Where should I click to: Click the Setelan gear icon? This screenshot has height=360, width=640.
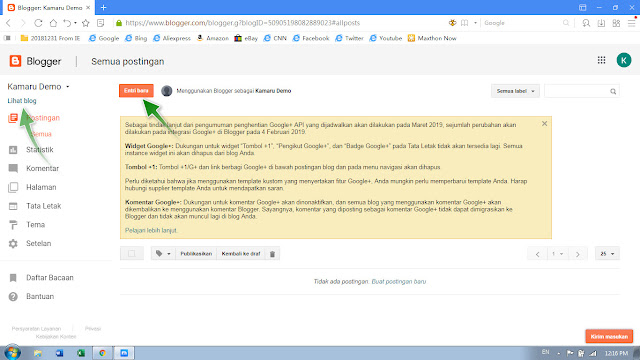[13, 244]
